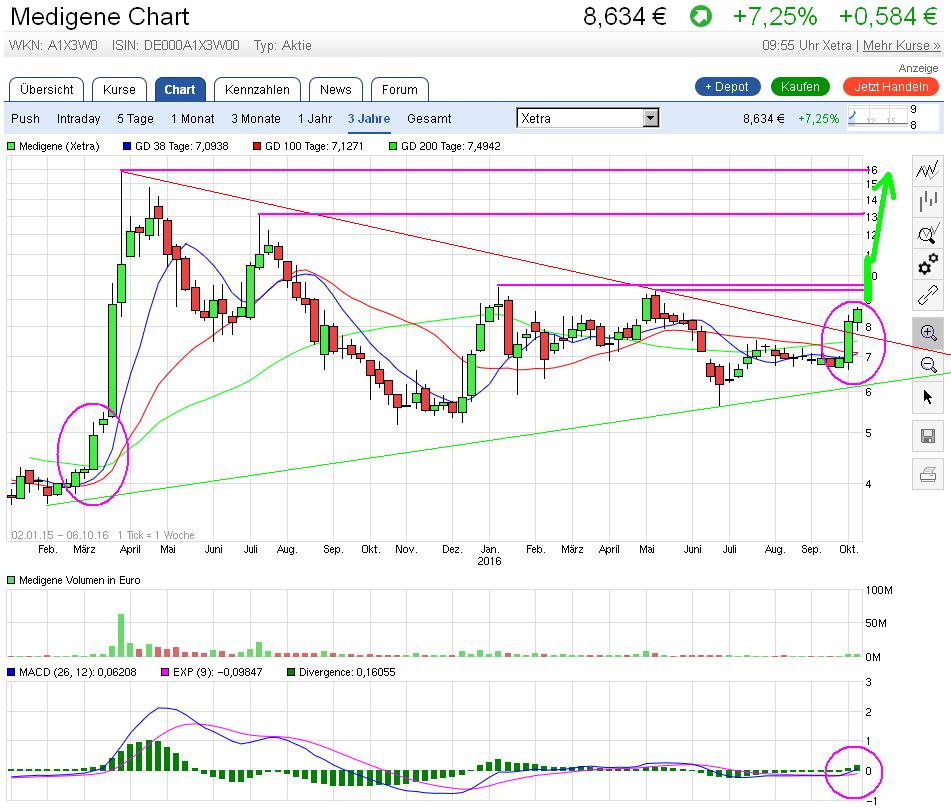Open the Xetra exchange selection box
This screenshot has height=808, width=951.
tap(588, 118)
